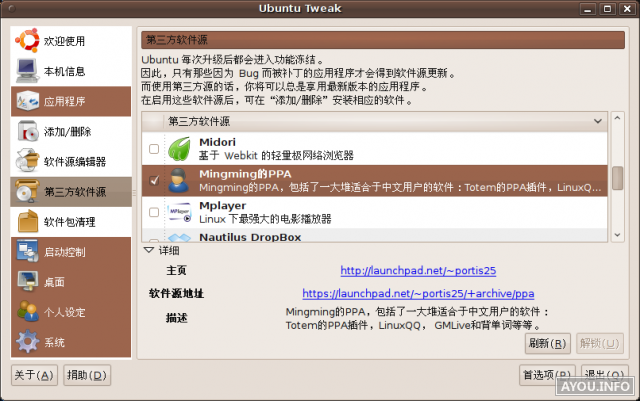Open the +archive/ppa source address link
The height and width of the screenshot is (401, 640).
[x=418, y=293]
